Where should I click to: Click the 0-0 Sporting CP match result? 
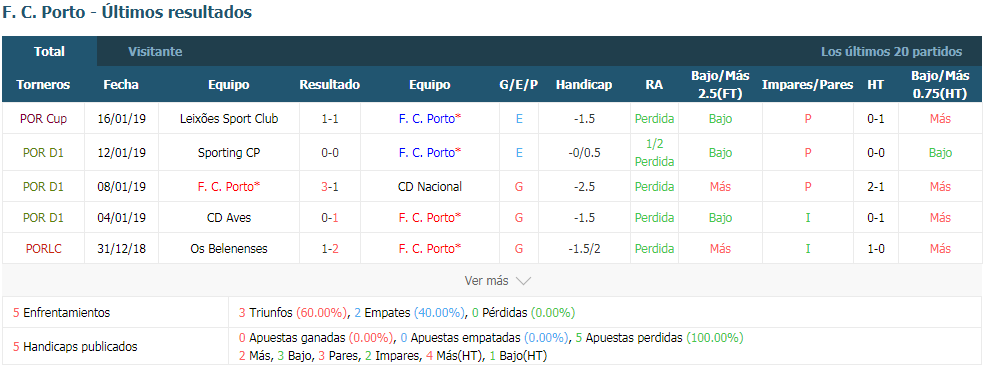click(330, 152)
